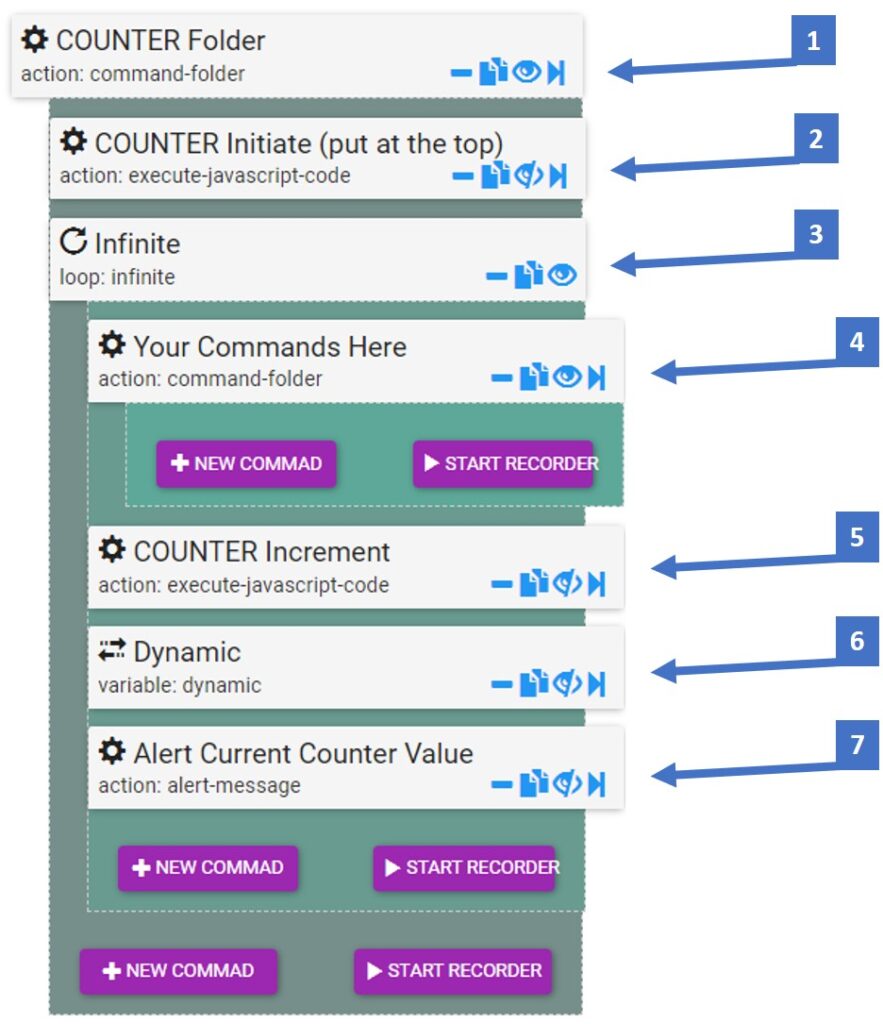Copy the Infinite loop block

coord(528,275)
